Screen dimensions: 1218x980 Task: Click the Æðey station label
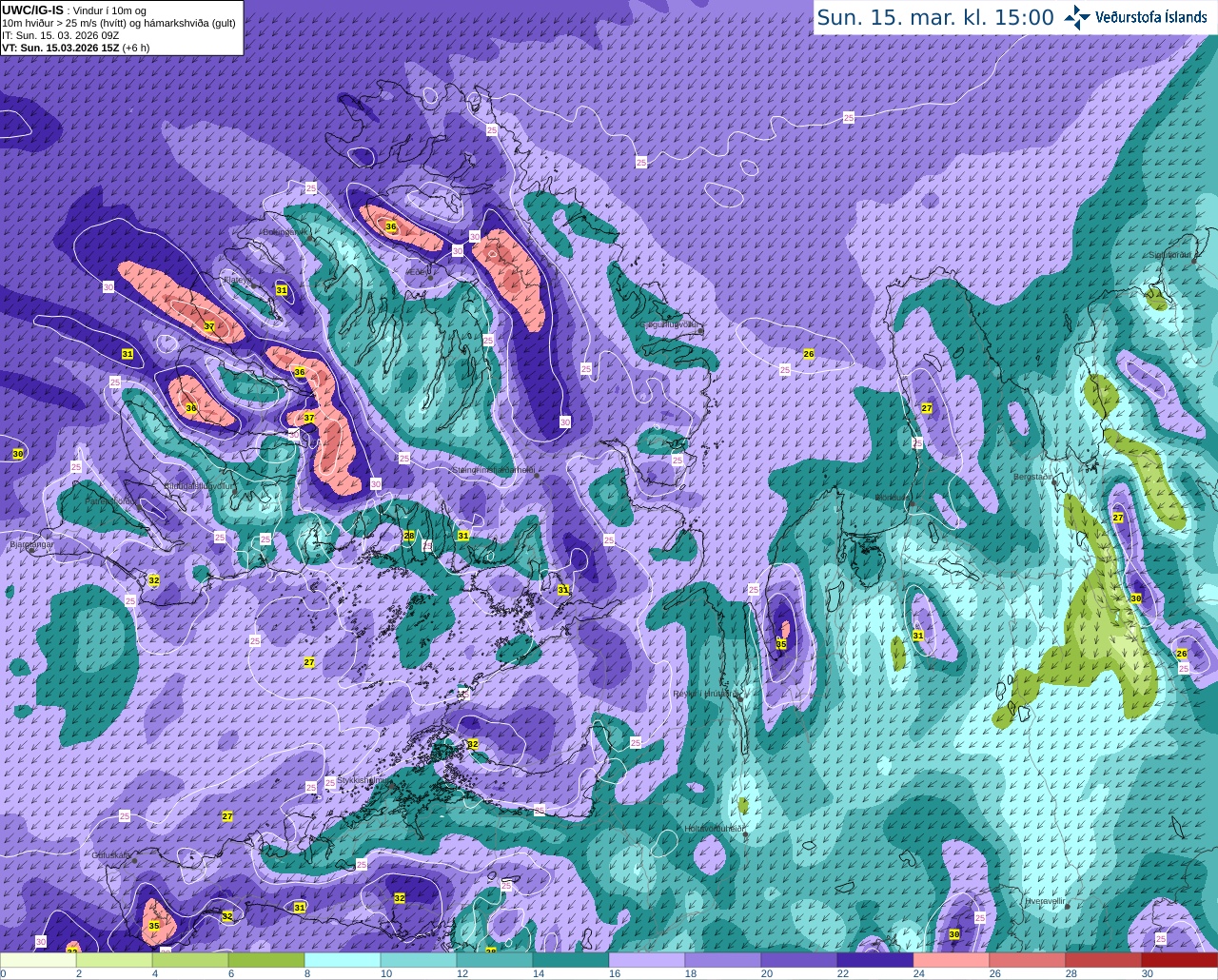pyautogui.click(x=420, y=271)
